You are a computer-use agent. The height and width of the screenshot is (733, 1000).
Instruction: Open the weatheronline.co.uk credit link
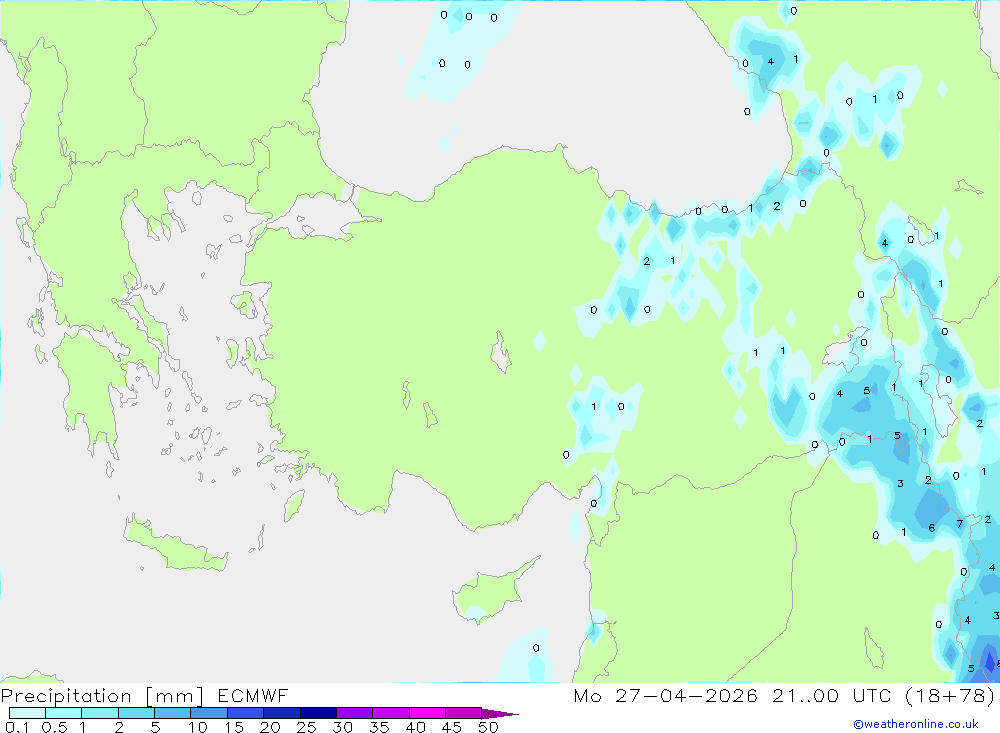916,724
